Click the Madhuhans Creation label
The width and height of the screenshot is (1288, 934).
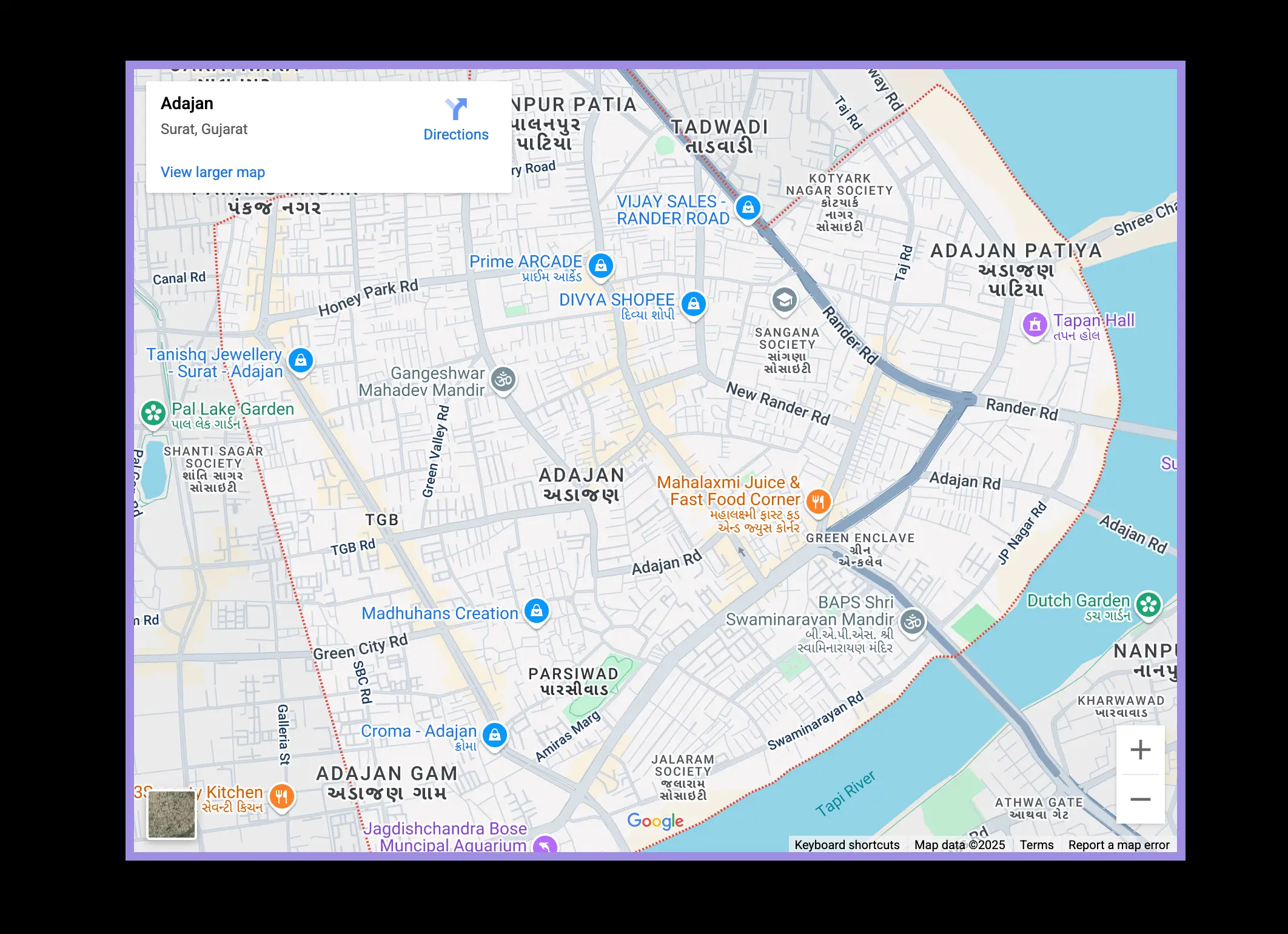[440, 613]
